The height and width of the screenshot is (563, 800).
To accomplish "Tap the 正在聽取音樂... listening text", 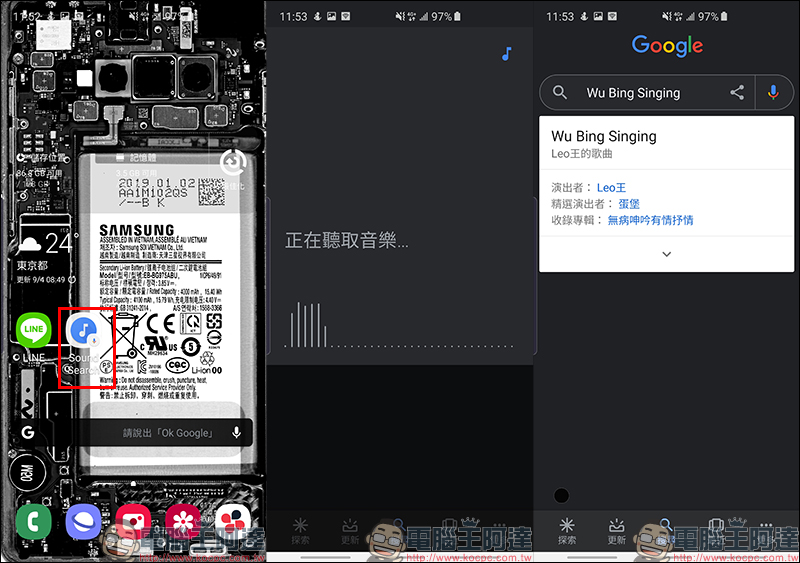I will pos(346,240).
